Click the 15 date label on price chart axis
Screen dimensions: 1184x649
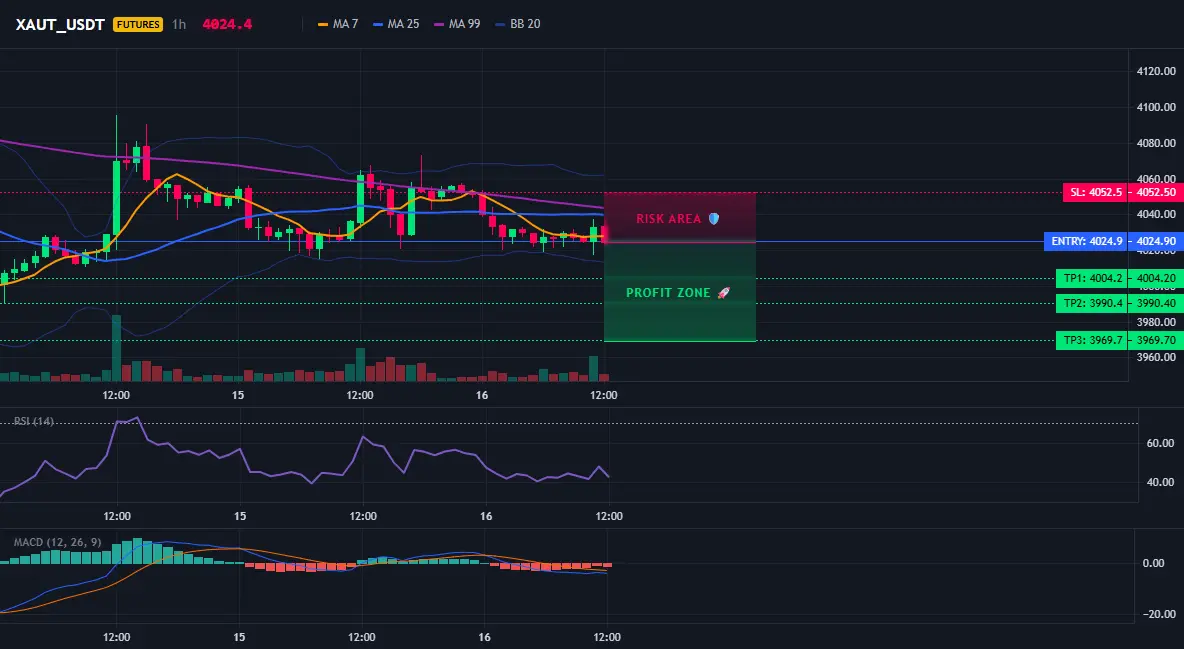238,395
